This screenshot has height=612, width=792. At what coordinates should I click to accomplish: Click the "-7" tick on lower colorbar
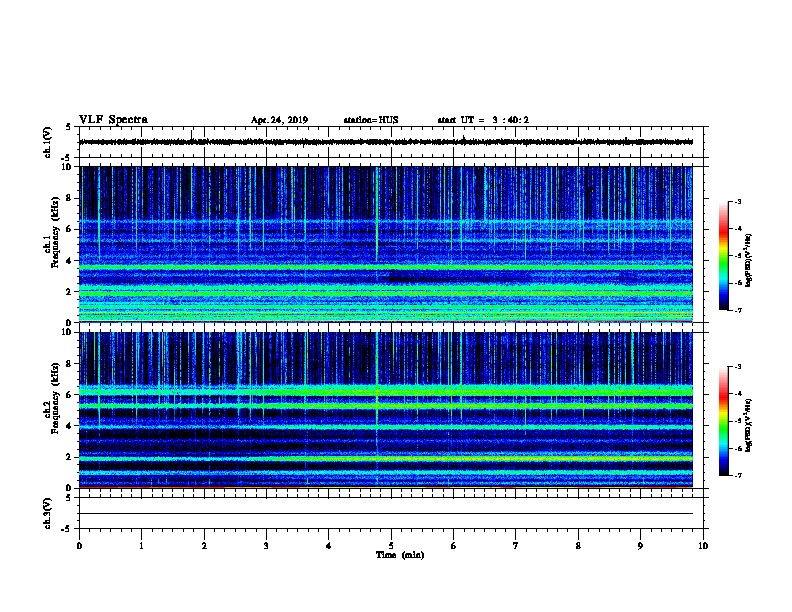tap(738, 476)
